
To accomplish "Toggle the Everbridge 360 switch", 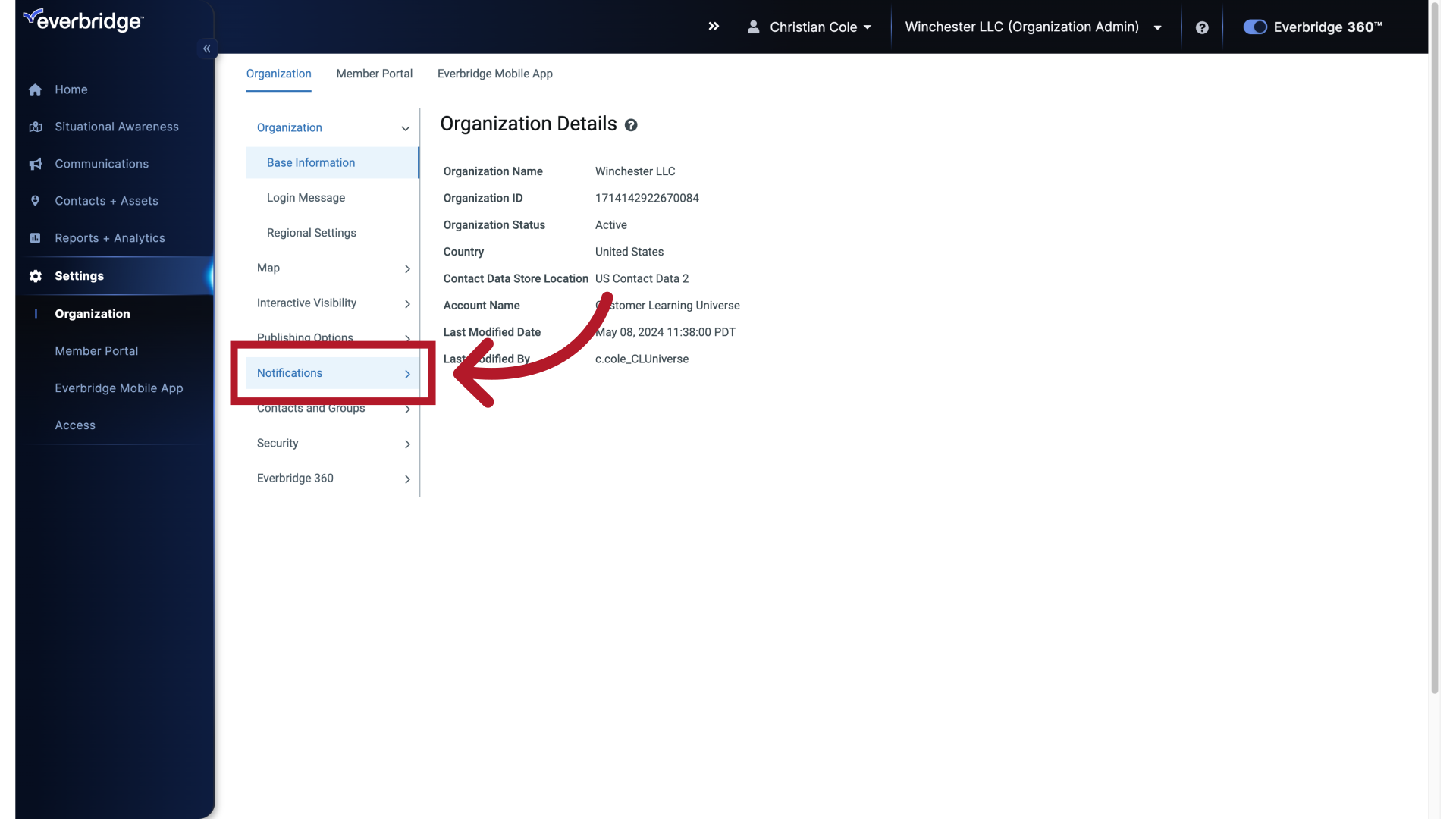I will (1254, 27).
